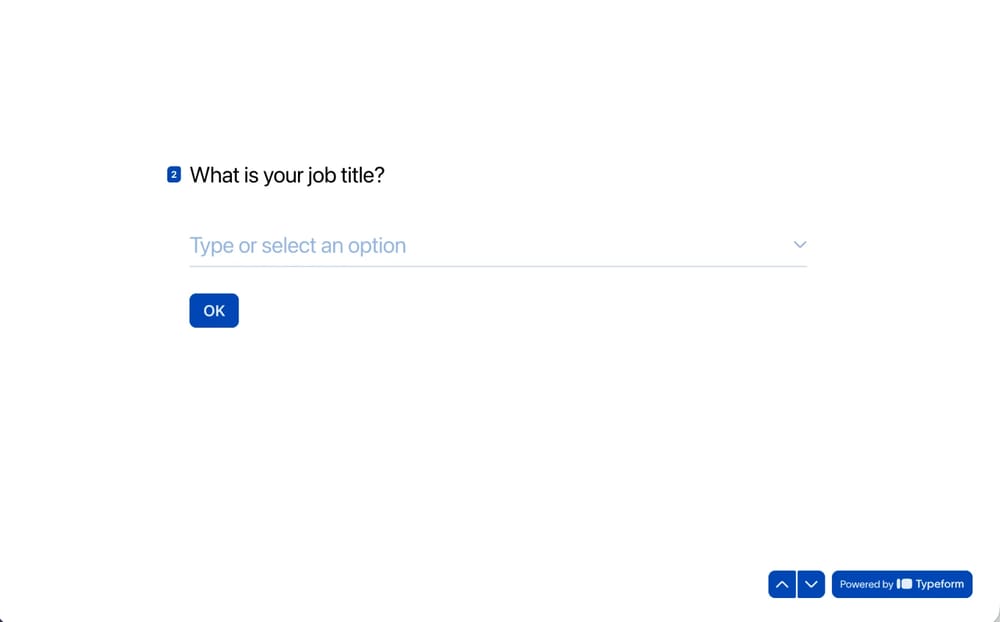
Task: Click the dropdown chevron beside the answer field
Action: tap(799, 245)
